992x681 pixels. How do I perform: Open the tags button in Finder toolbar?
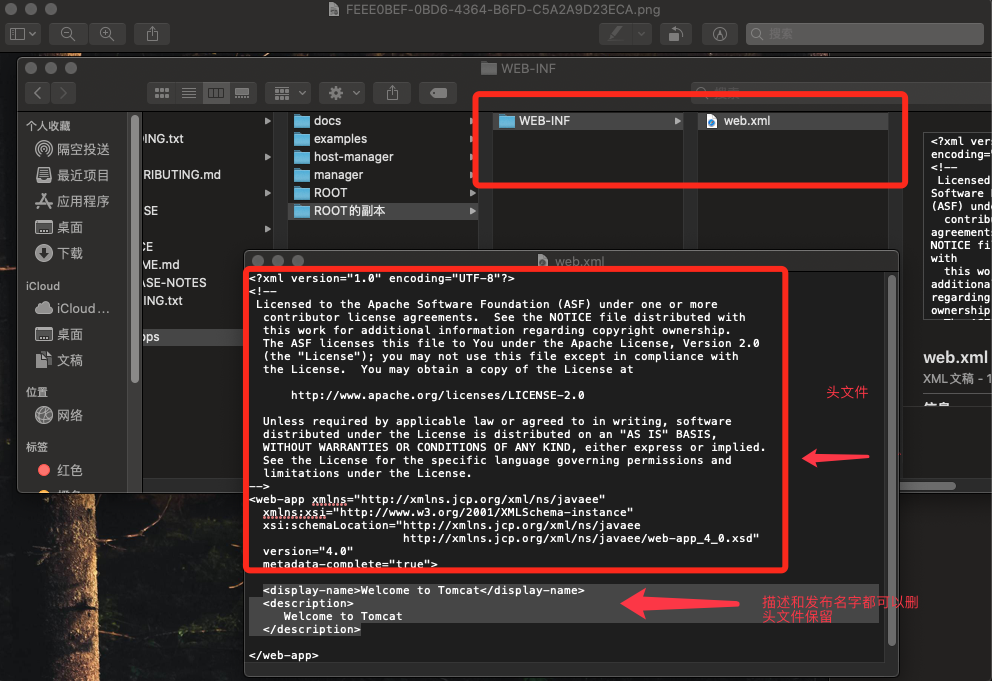tap(437, 92)
